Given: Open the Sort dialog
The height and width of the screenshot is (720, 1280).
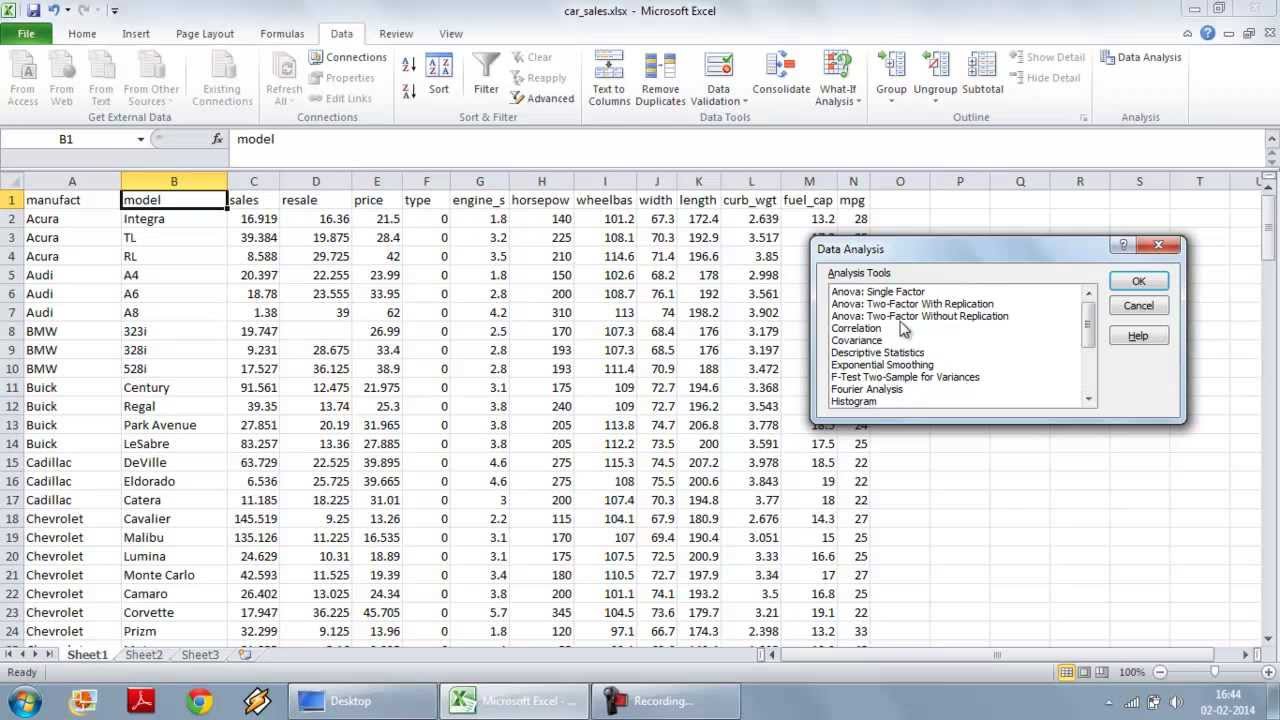Looking at the screenshot, I should 439,75.
